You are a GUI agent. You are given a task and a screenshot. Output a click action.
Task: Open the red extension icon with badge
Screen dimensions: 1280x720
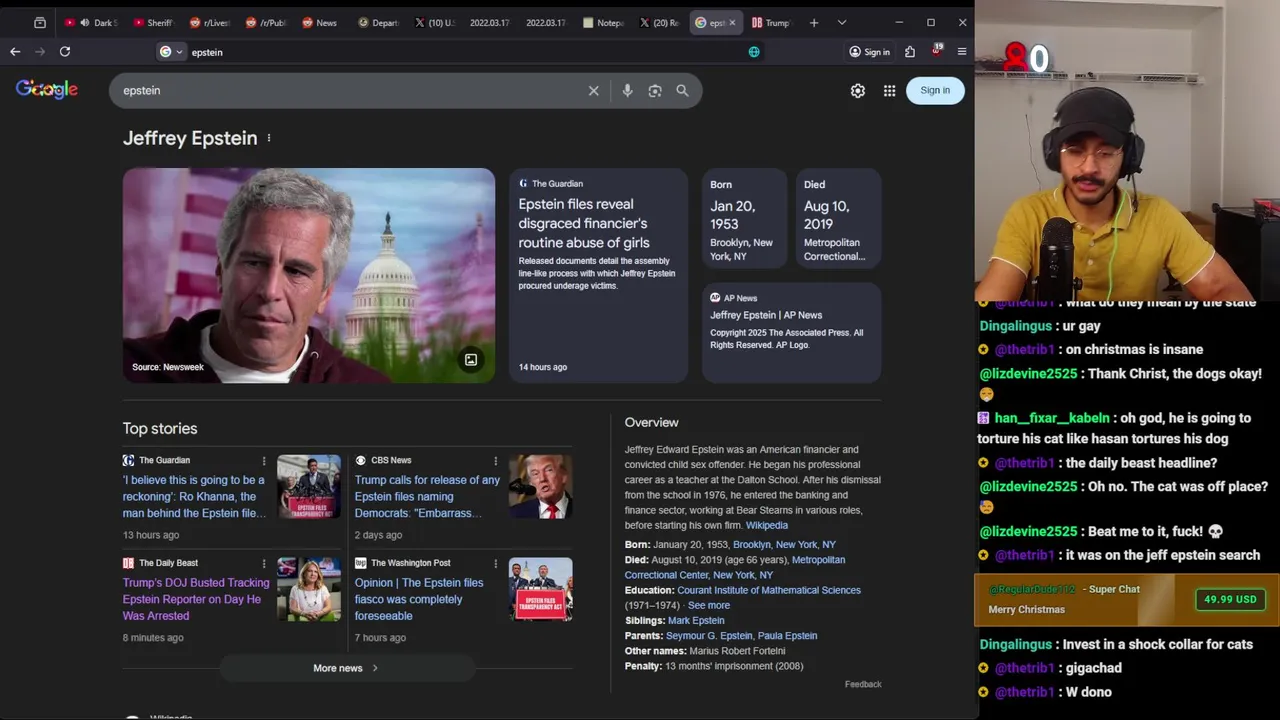click(x=936, y=50)
